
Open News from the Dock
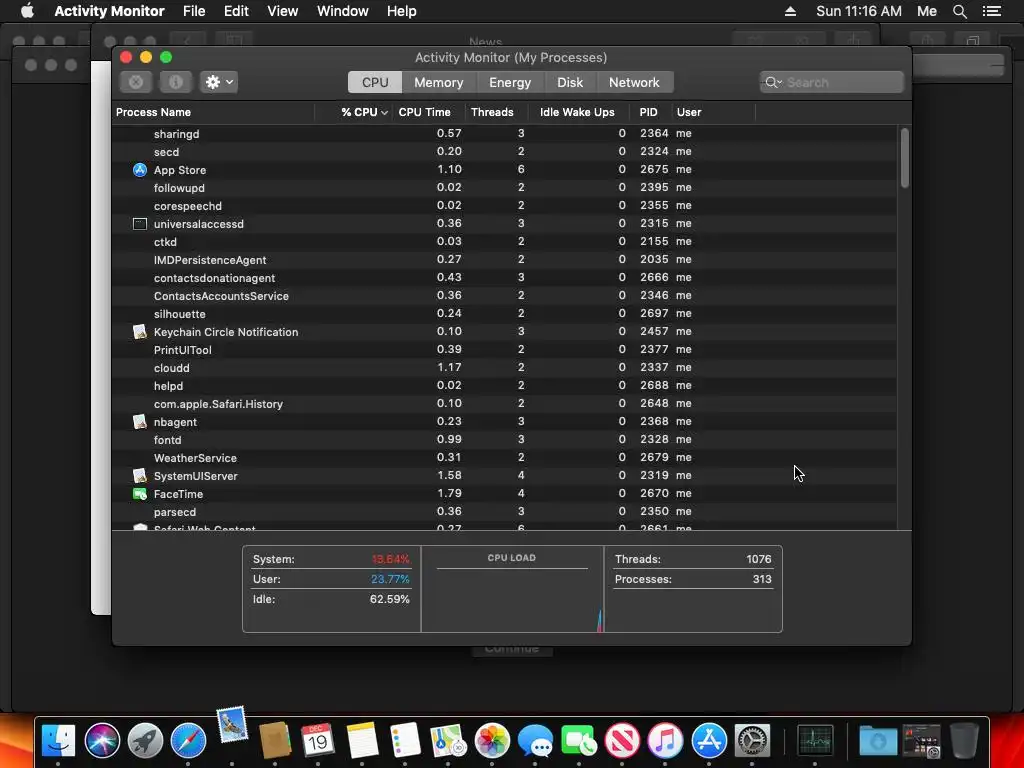coord(622,741)
